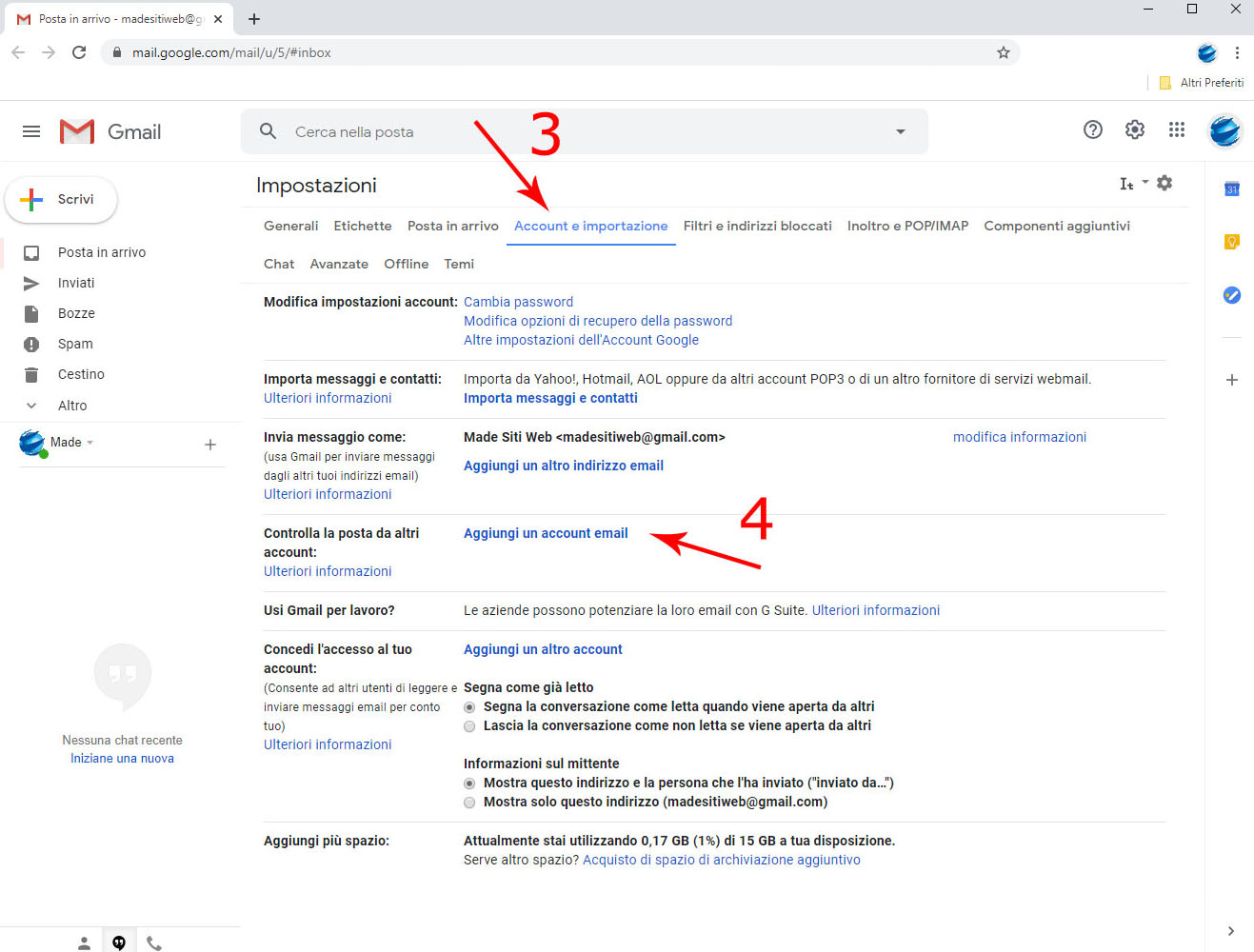
Task: Click 'Iniziane una nuova' chat link
Action: (x=122, y=759)
